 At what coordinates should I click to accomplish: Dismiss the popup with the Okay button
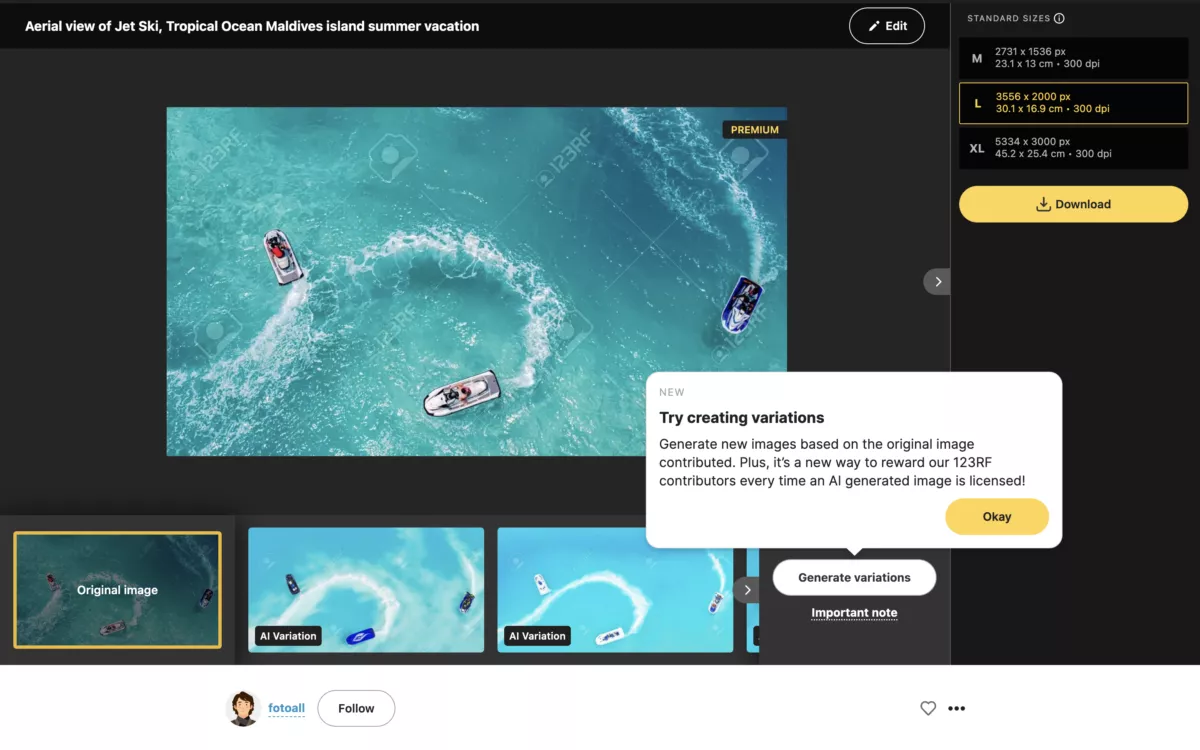pos(996,517)
